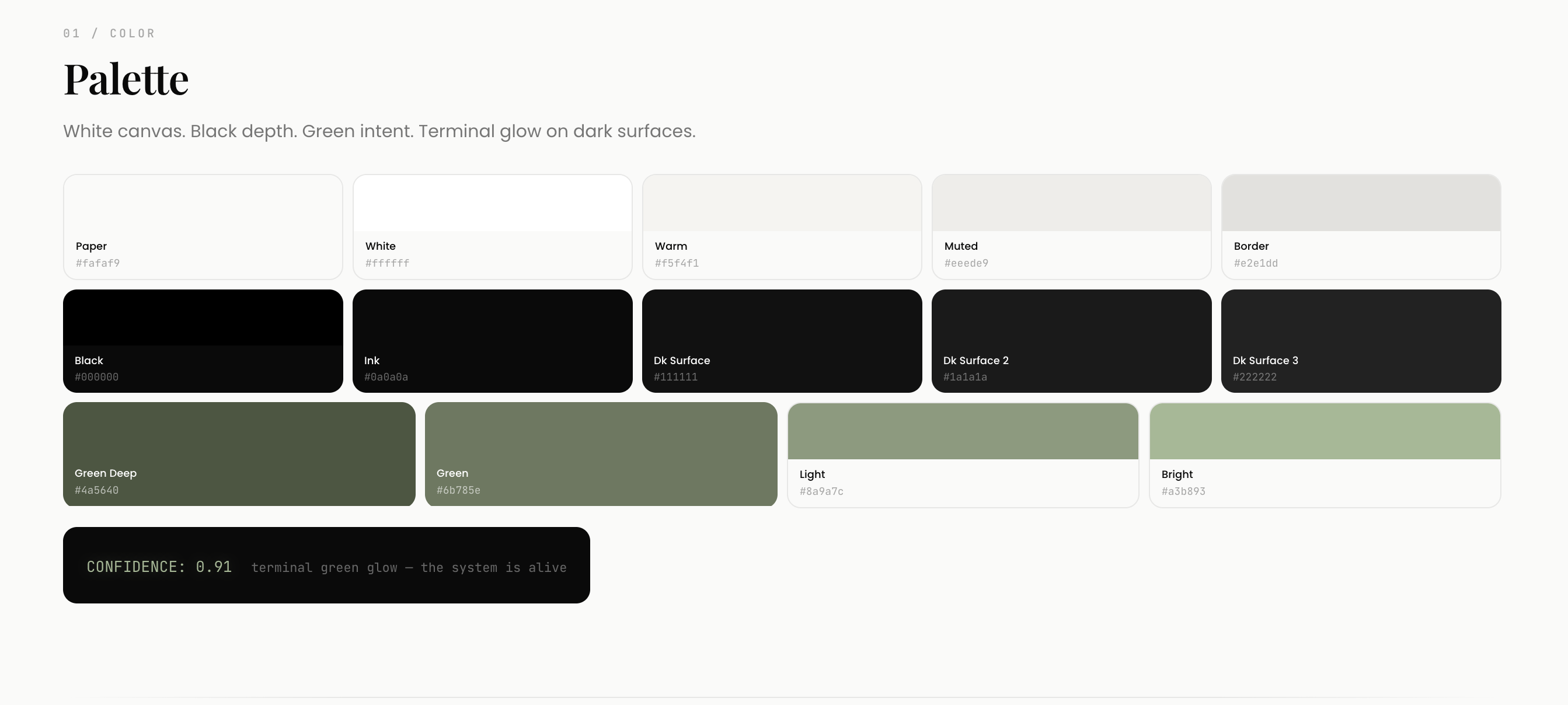
Task: Click the hex code #e2e1dd
Action: click(x=1256, y=263)
